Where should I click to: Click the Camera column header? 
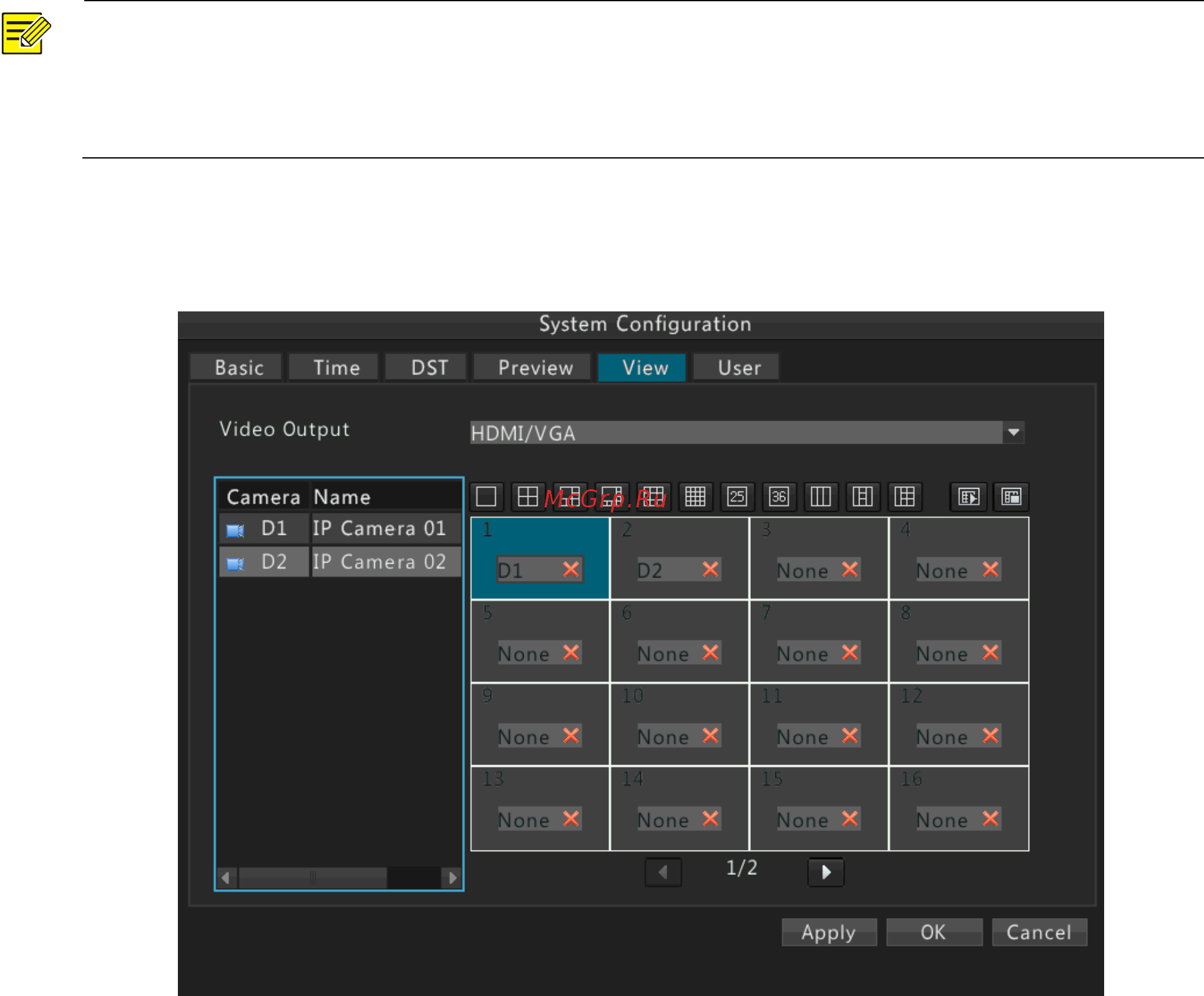tap(264, 497)
